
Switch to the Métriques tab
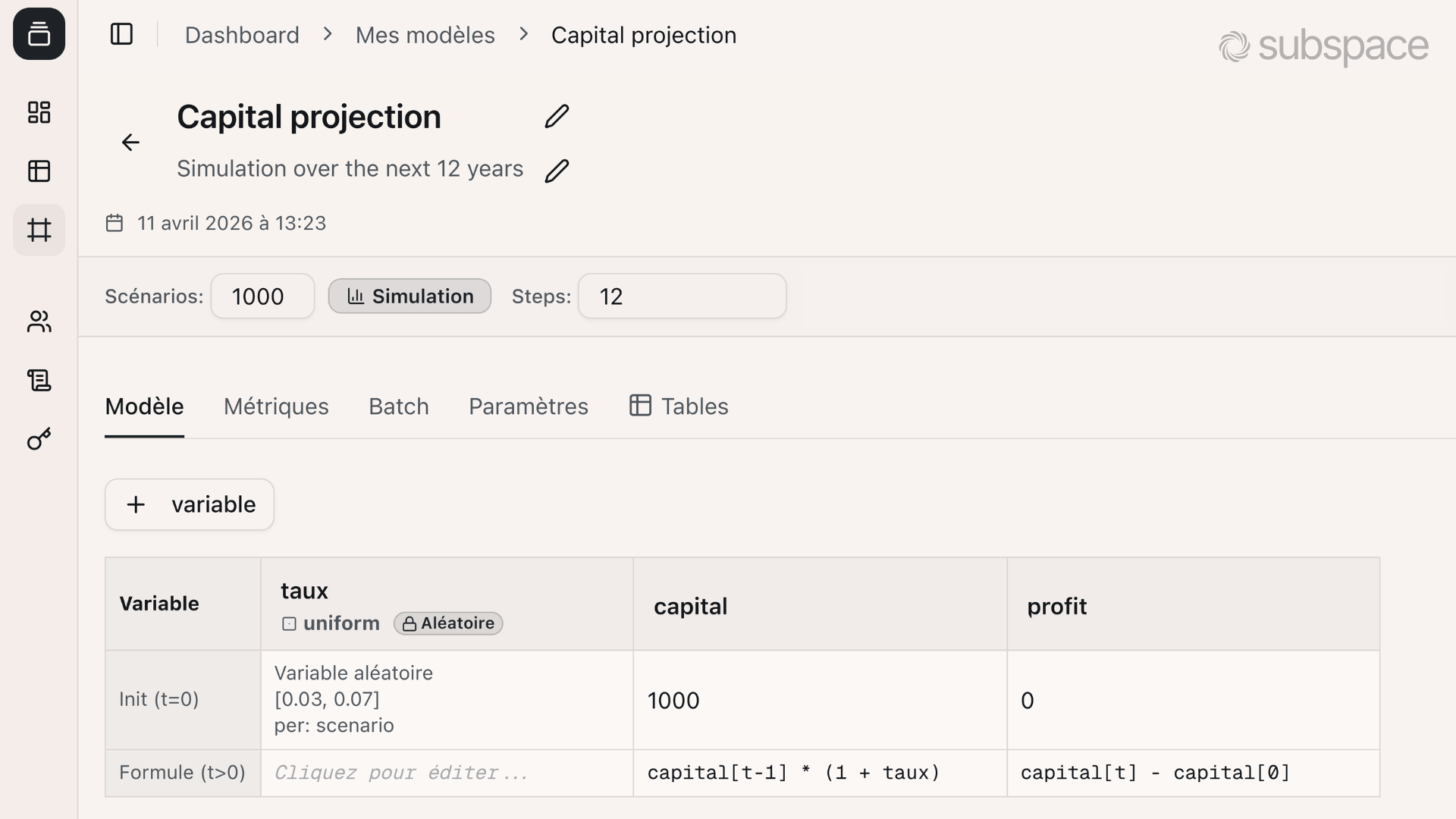click(276, 406)
